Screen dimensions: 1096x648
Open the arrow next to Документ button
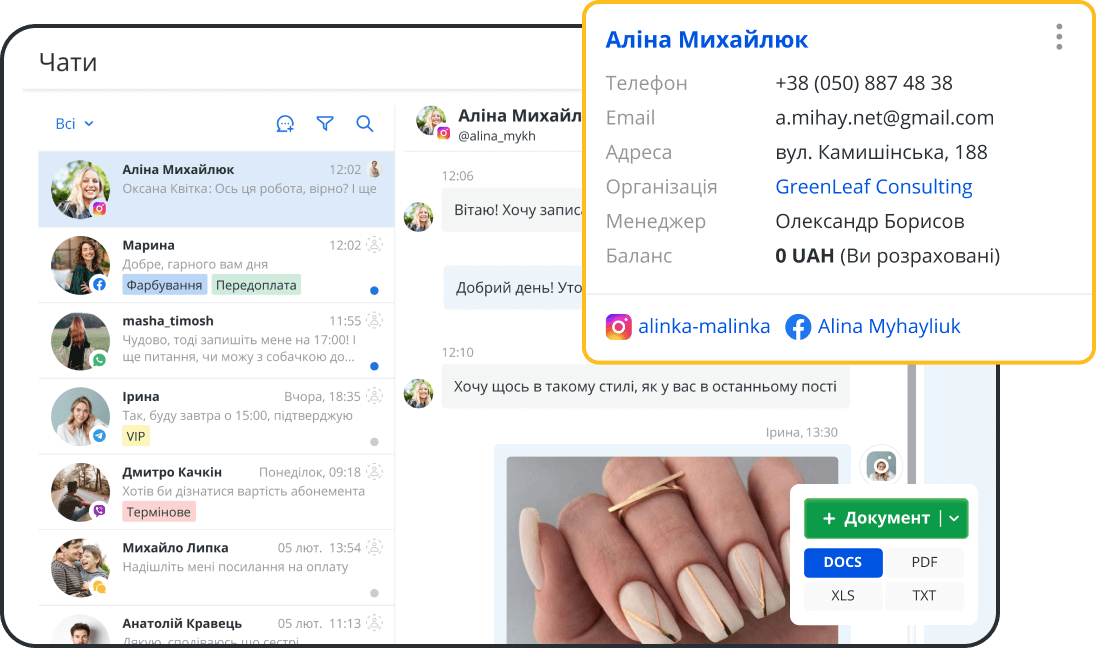(x=954, y=518)
